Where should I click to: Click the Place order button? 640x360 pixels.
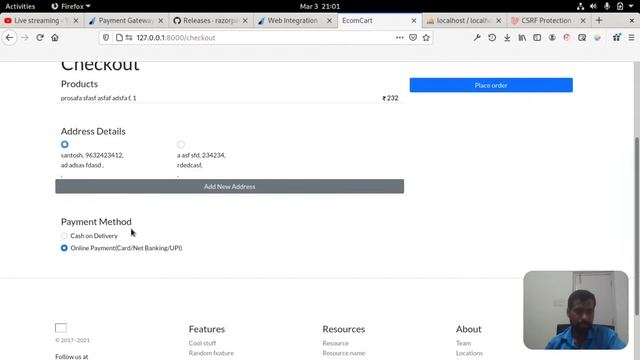click(491, 85)
